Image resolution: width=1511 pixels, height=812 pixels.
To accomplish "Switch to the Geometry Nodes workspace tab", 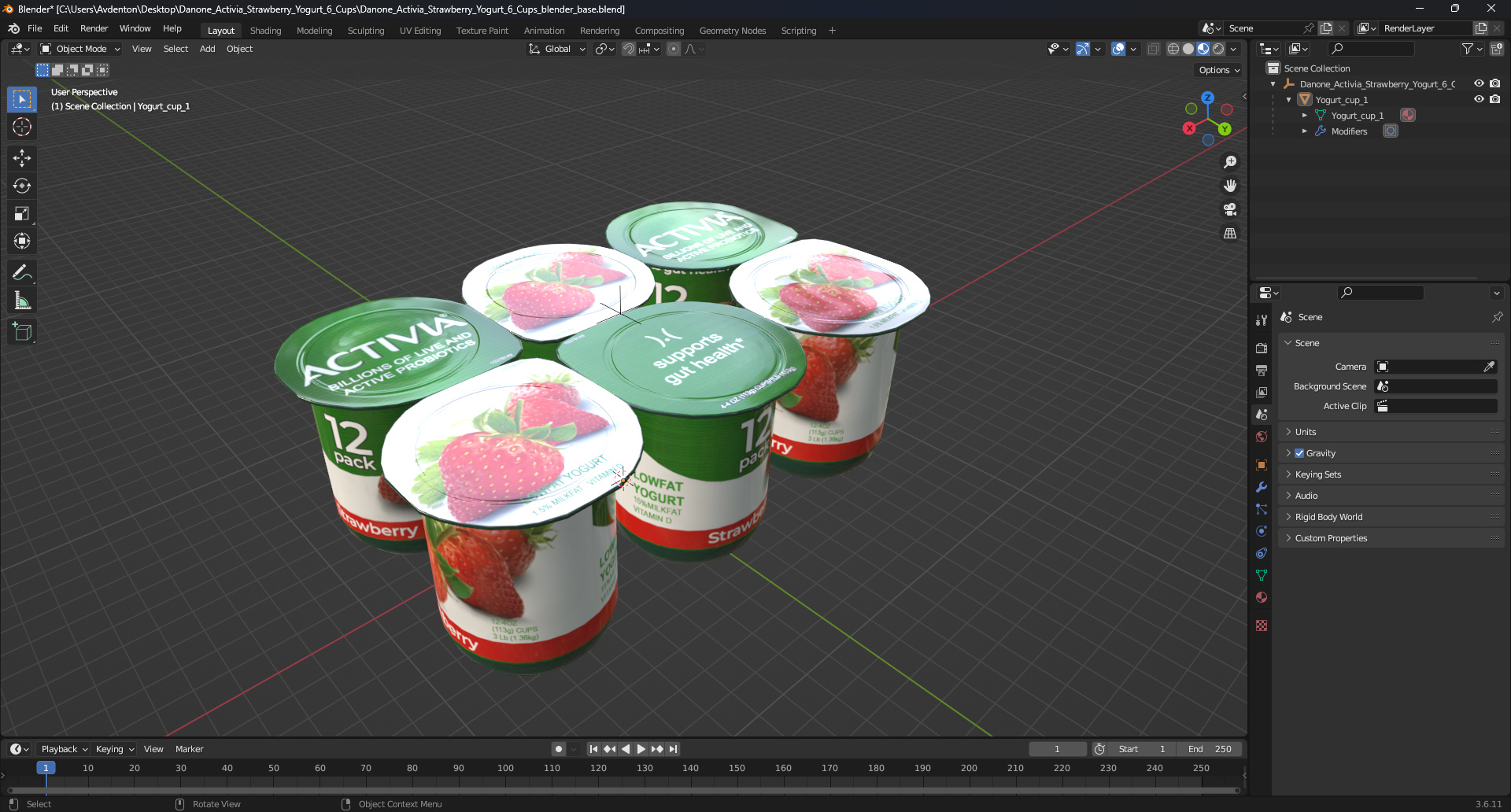I will pyautogui.click(x=732, y=31).
